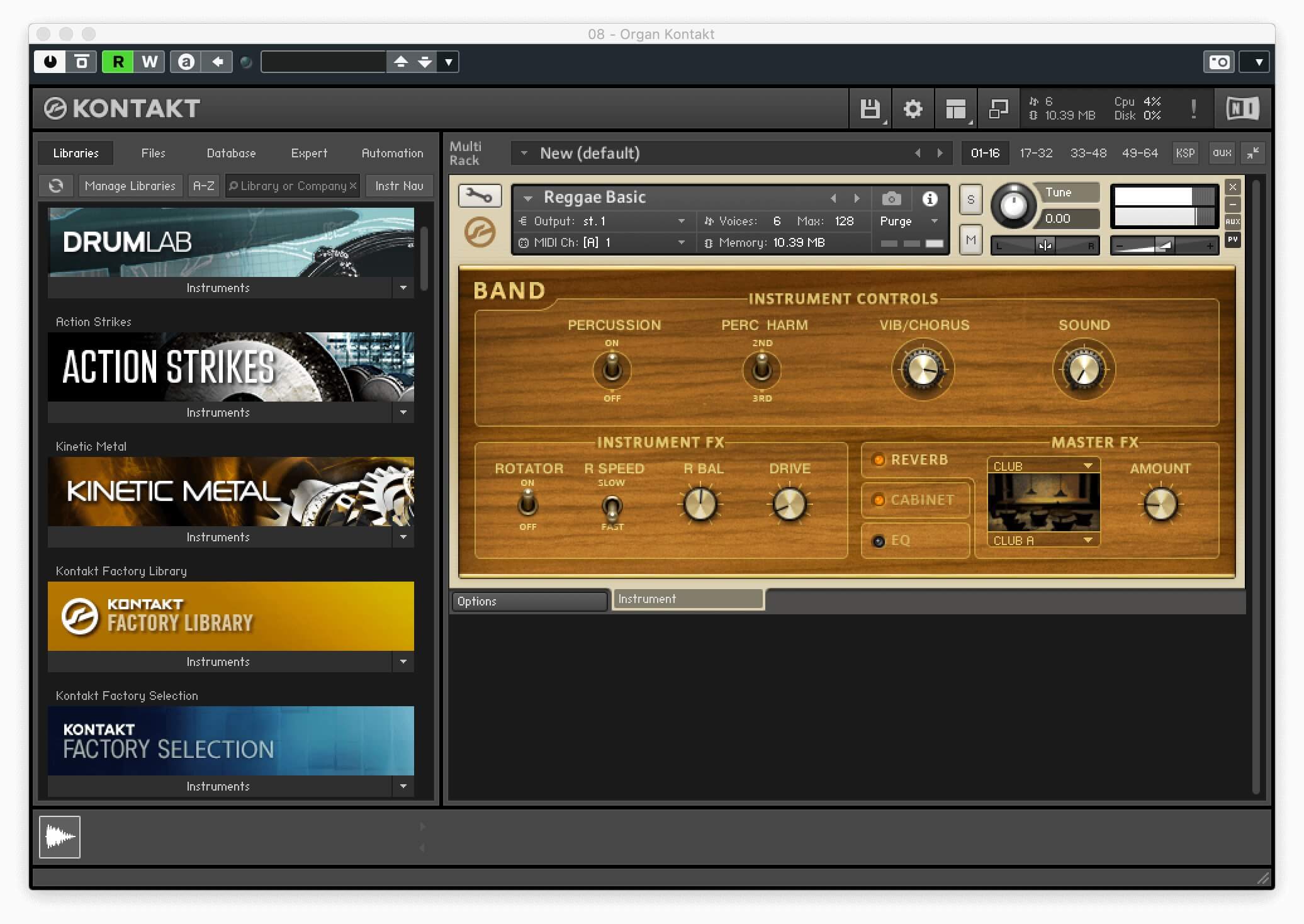This screenshot has height=924, width=1304.
Task: Click the floppy disk save icon
Action: tap(870, 109)
